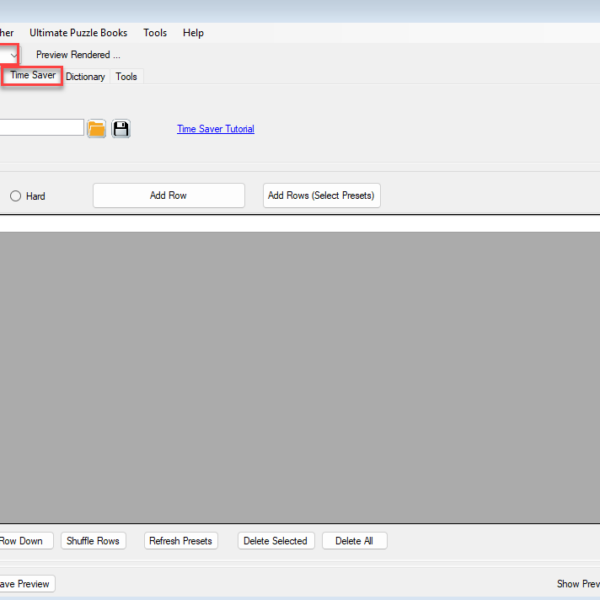Viewport: 600px width, 600px height.
Task: Select the Hard difficulty radio button
Action: 15,196
